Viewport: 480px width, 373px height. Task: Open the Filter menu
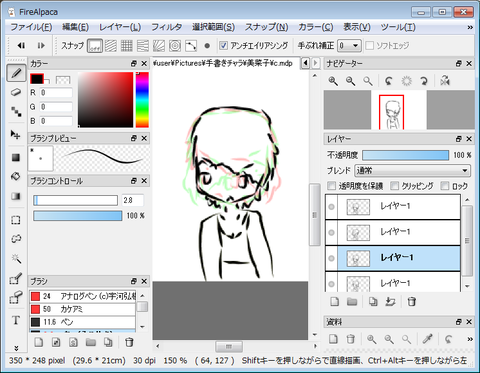pos(167,27)
